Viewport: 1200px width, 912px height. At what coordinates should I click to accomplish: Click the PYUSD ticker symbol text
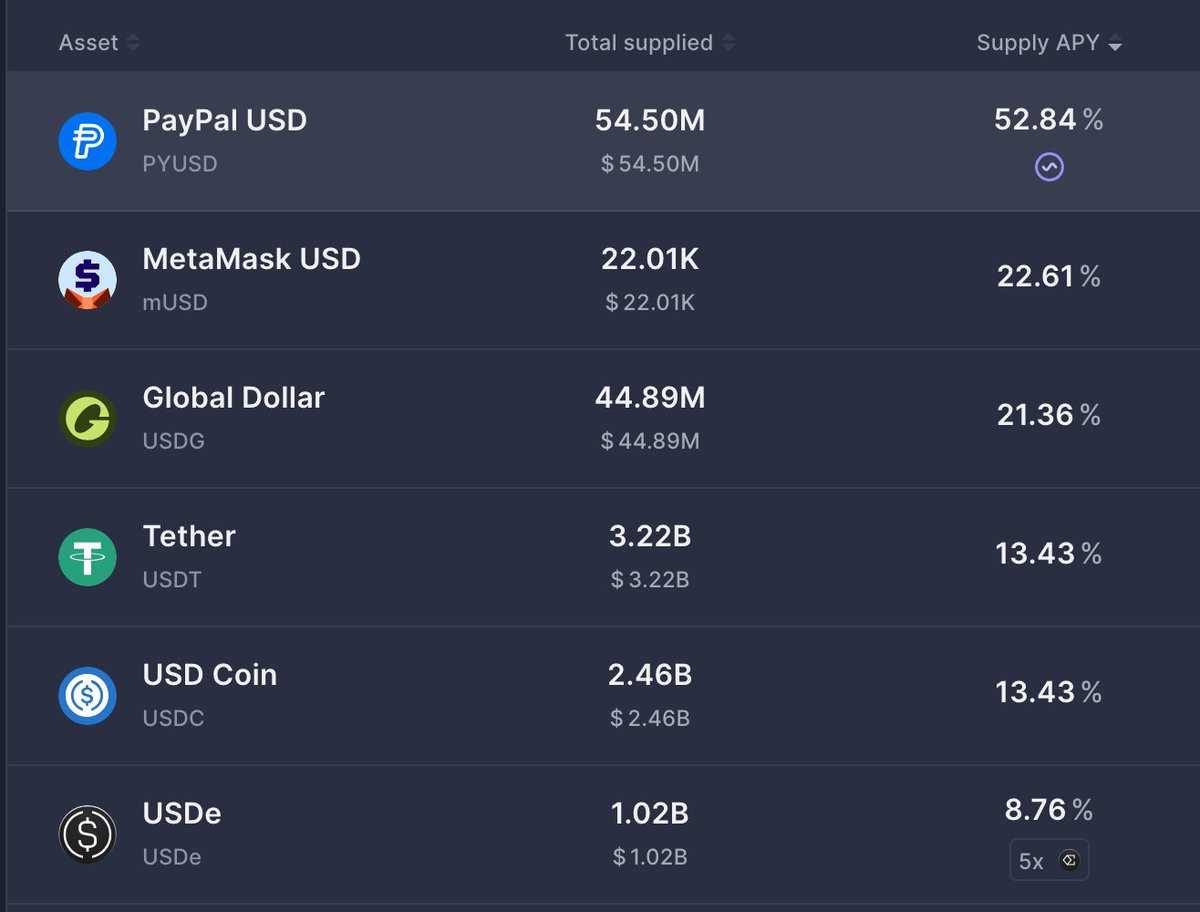pos(180,164)
